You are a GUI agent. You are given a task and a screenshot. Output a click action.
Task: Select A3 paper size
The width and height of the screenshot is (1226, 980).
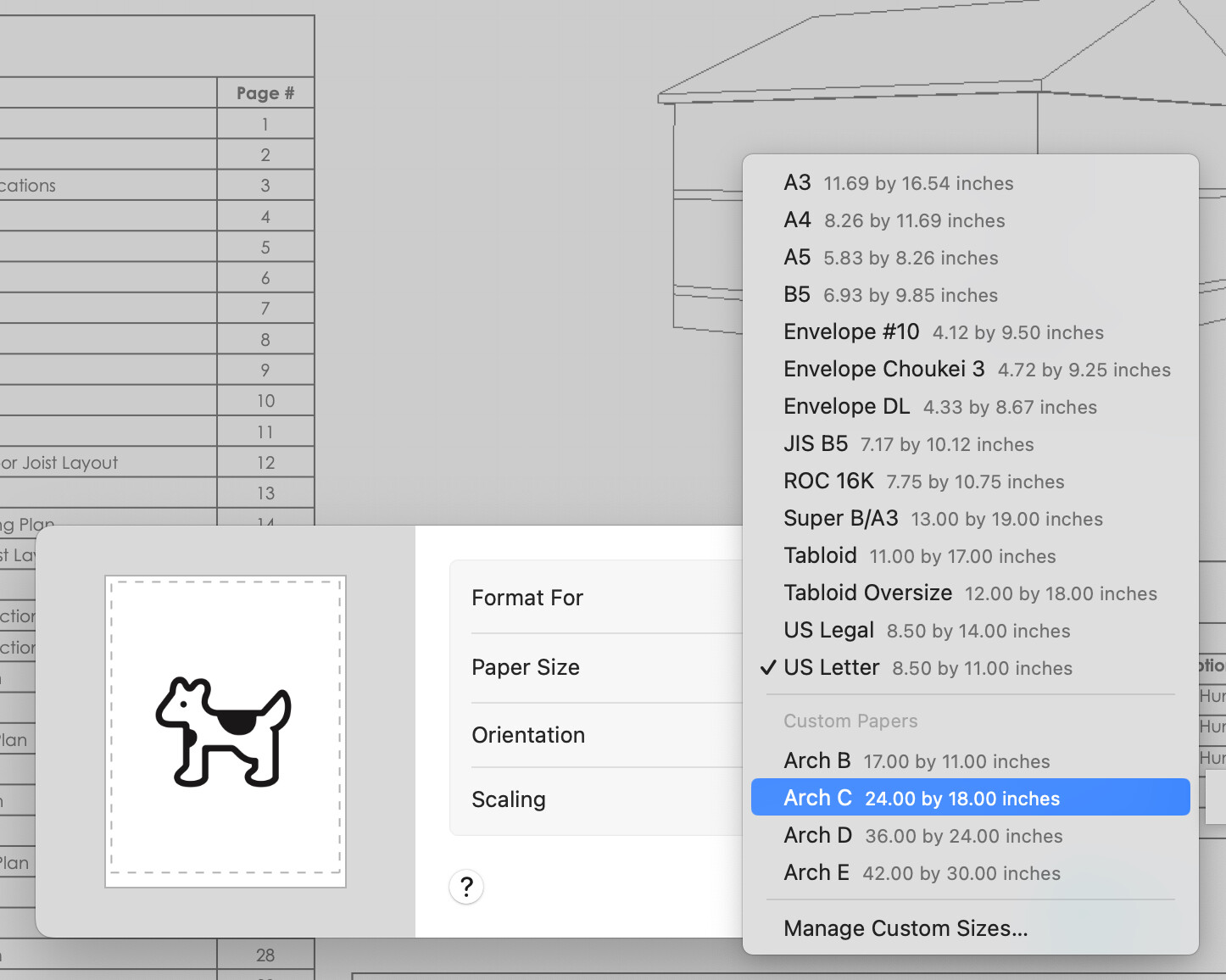[971, 183]
